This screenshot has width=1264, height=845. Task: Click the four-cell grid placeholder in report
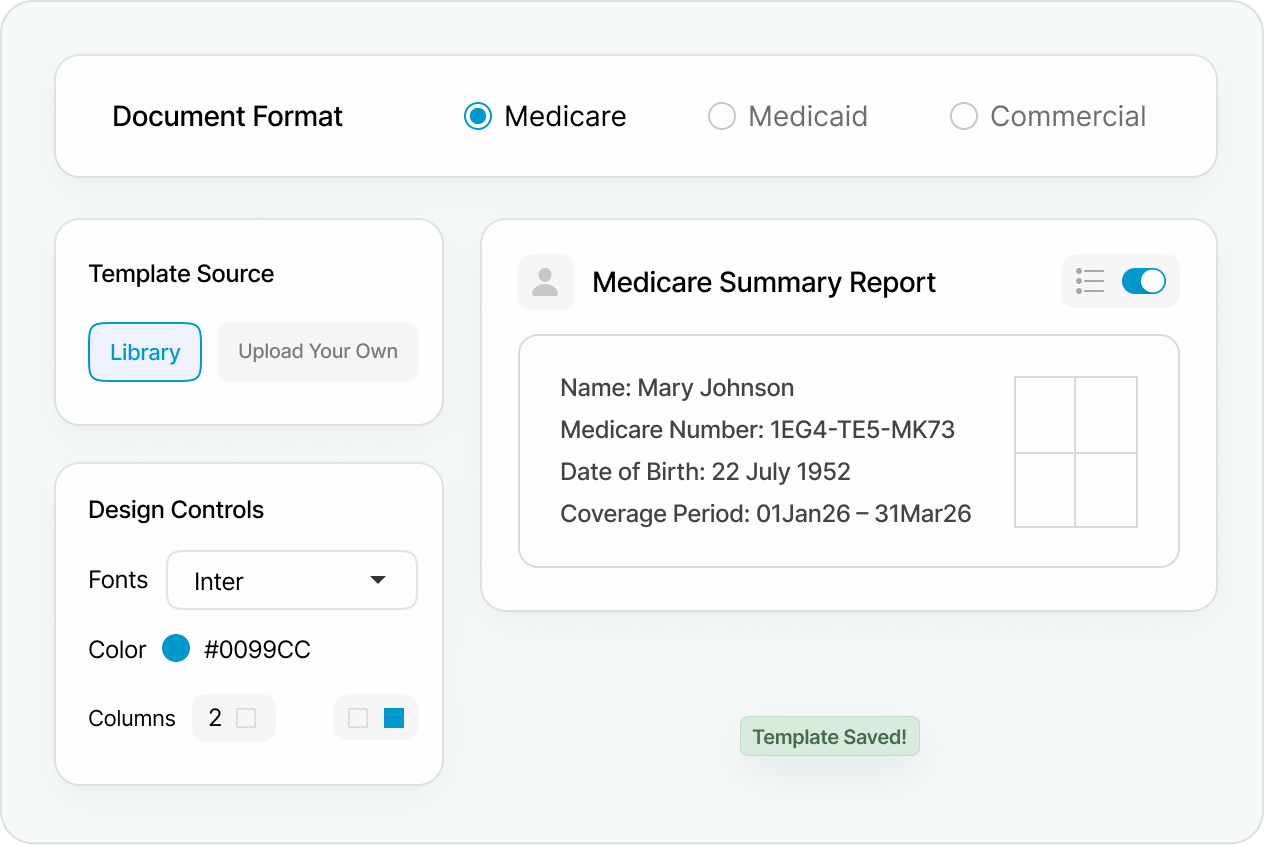pos(1075,452)
